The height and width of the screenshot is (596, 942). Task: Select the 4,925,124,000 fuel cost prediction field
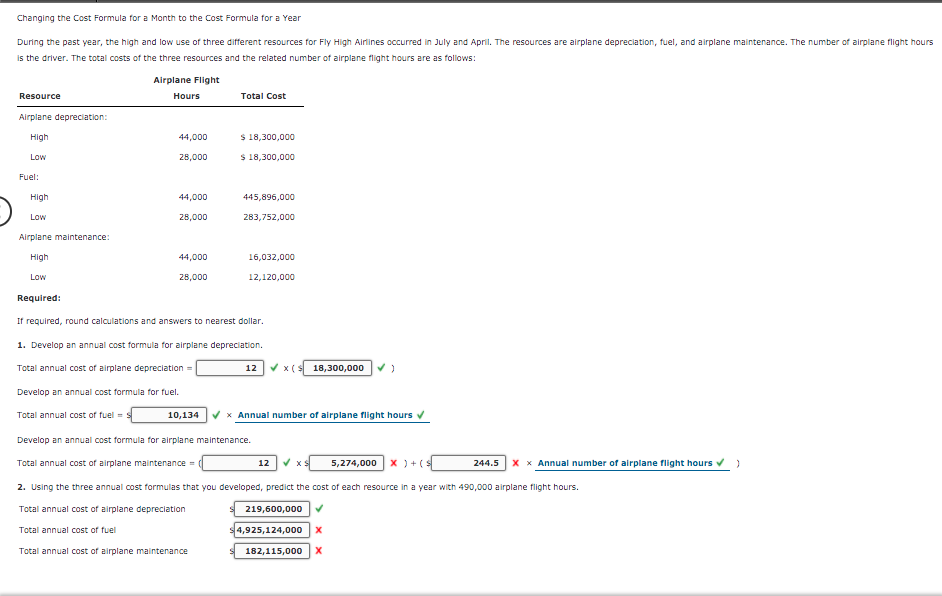274,529
